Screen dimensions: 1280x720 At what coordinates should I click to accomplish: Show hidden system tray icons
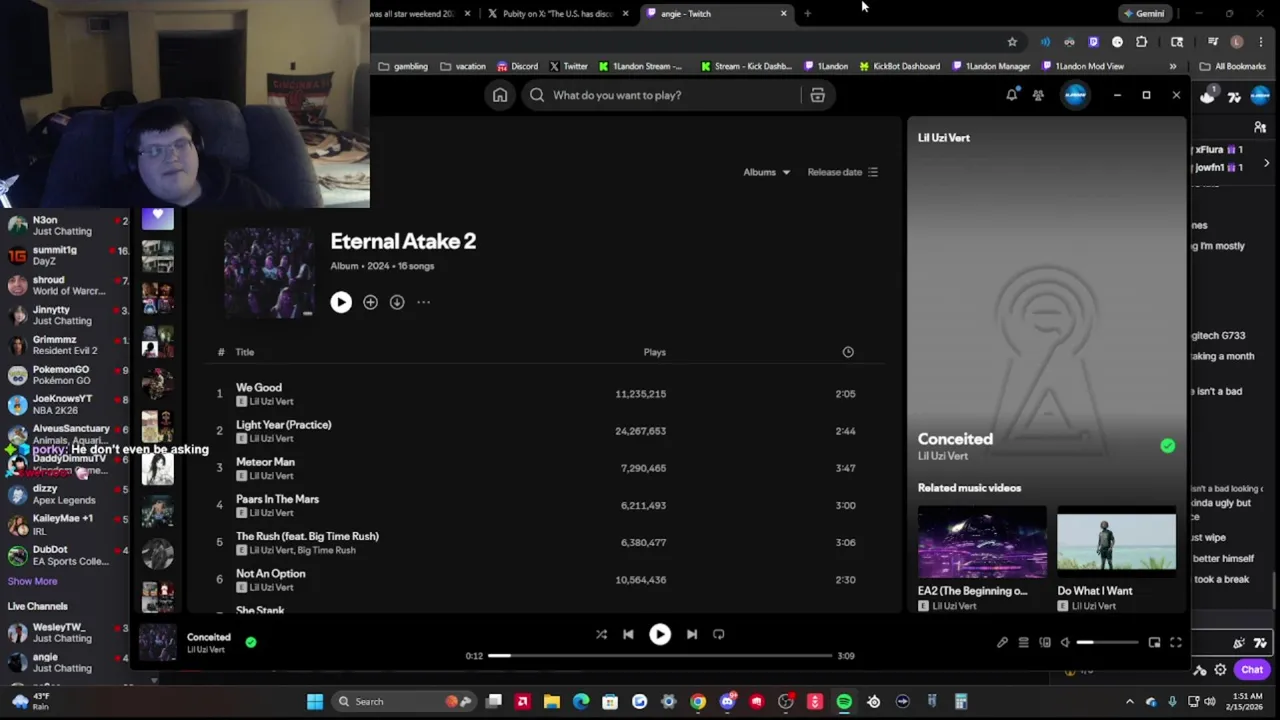(1130, 702)
